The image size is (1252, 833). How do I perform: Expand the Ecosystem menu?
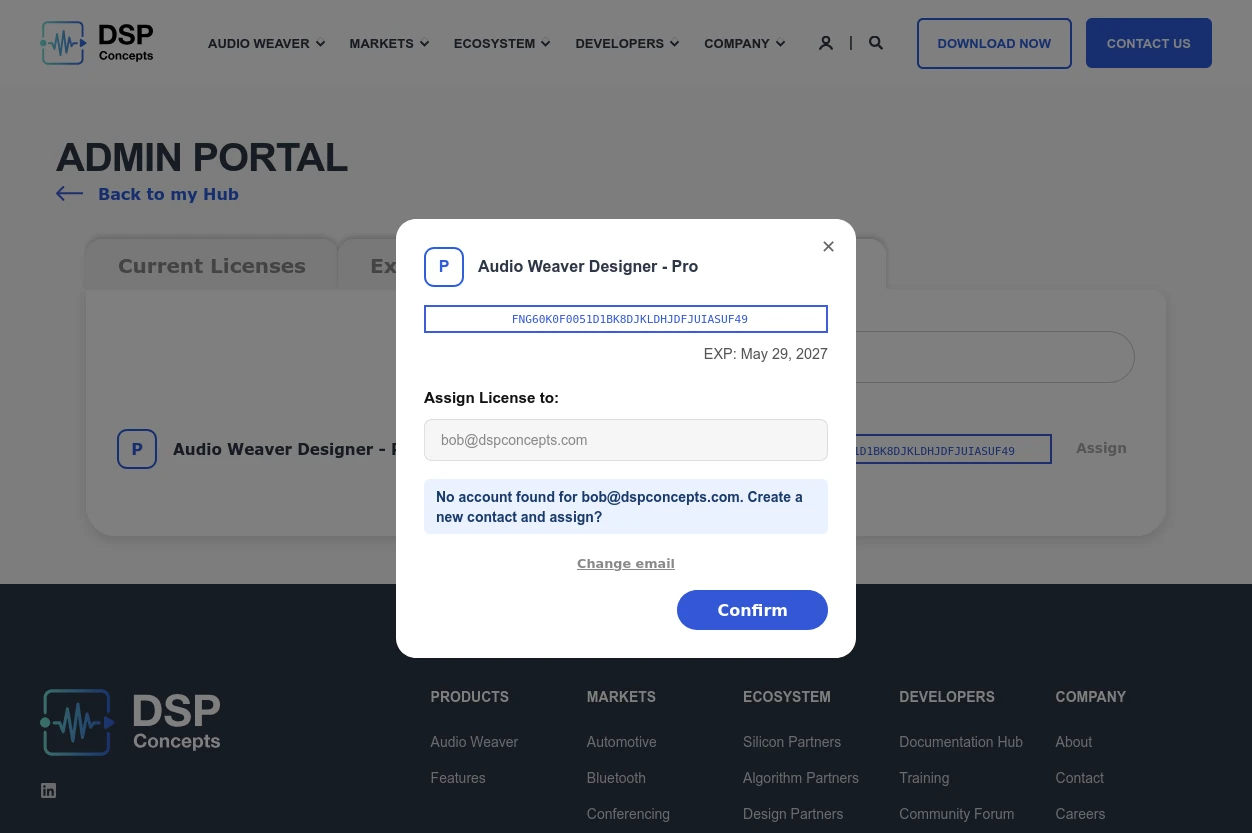(502, 43)
